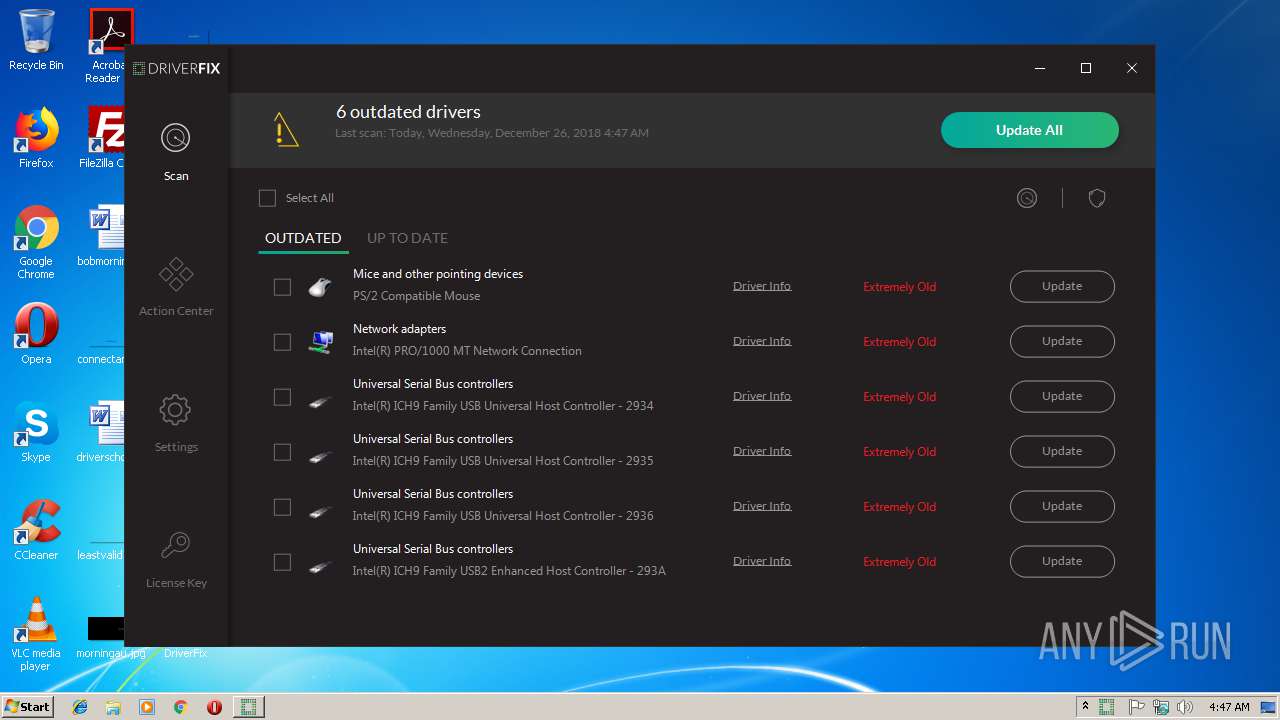
Task: Open the Action Center panel
Action: [x=176, y=287]
